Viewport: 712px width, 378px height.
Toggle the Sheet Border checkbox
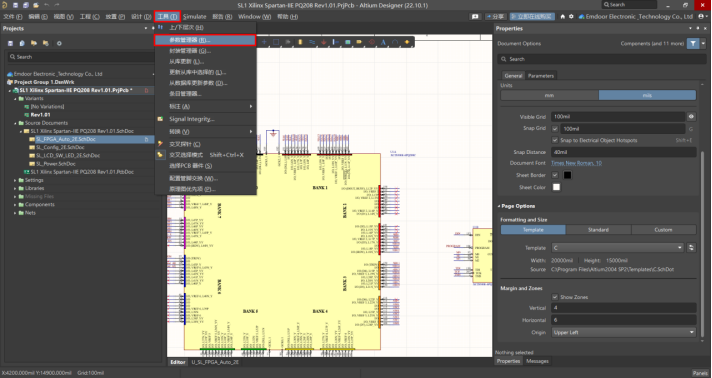click(554, 175)
